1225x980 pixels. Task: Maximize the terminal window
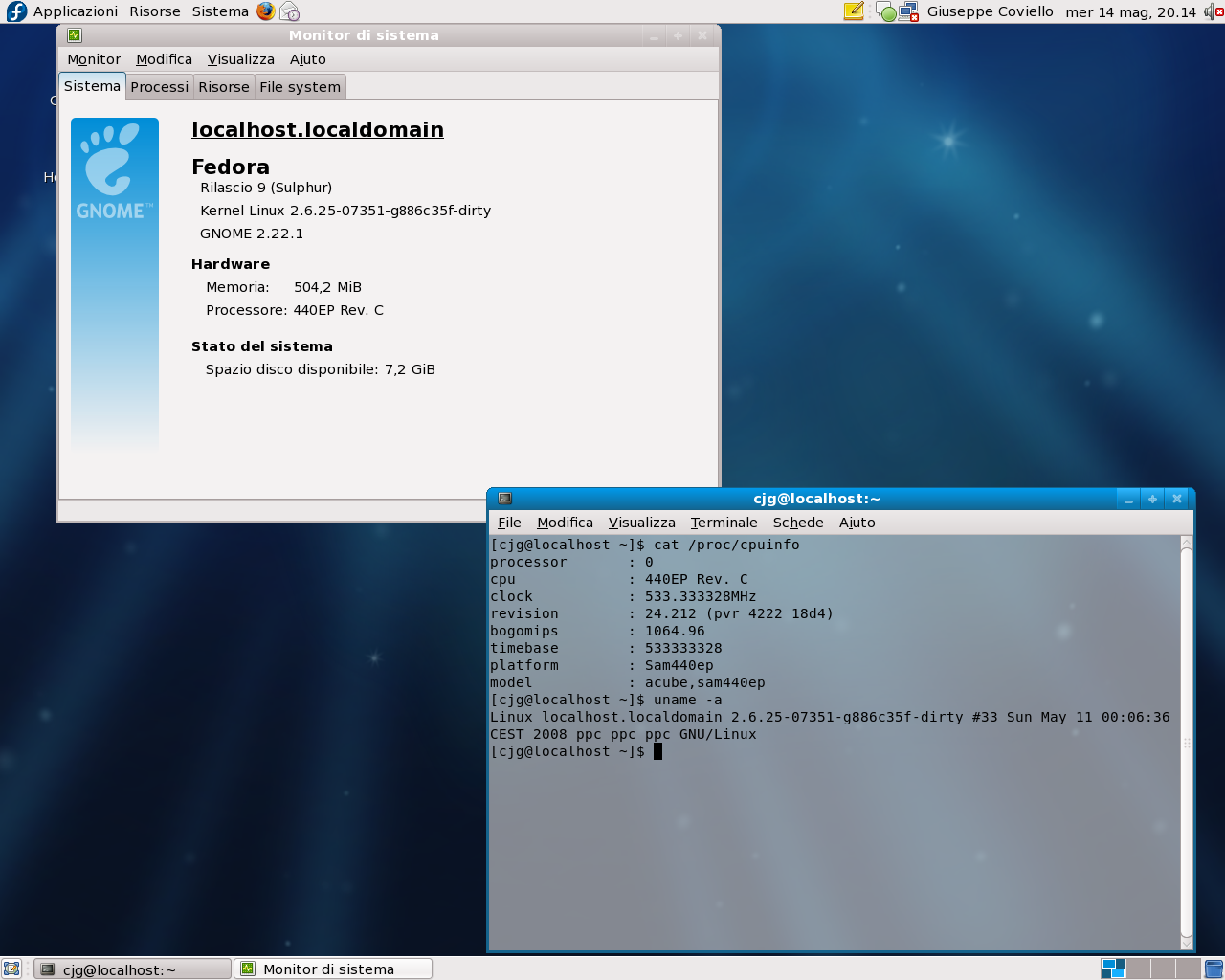(x=1152, y=499)
